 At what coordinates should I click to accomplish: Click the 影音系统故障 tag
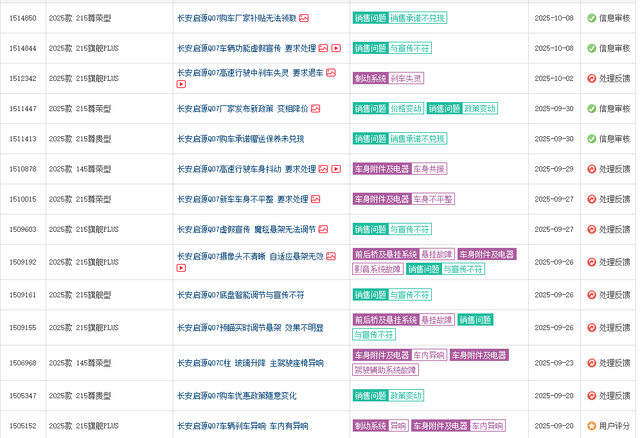tap(378, 269)
